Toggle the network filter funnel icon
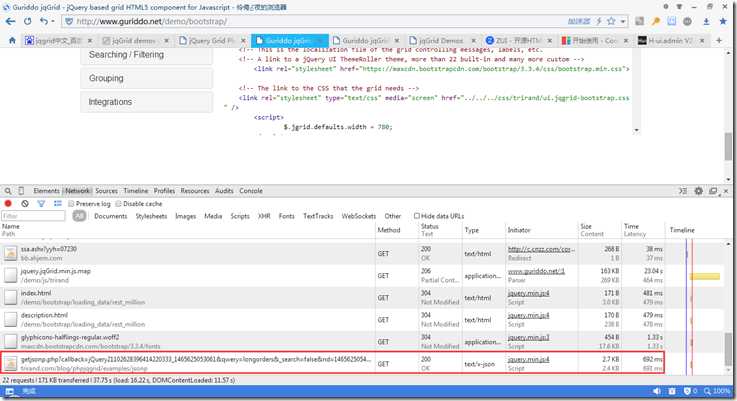This screenshot has height=401, width=737. tap(41, 203)
